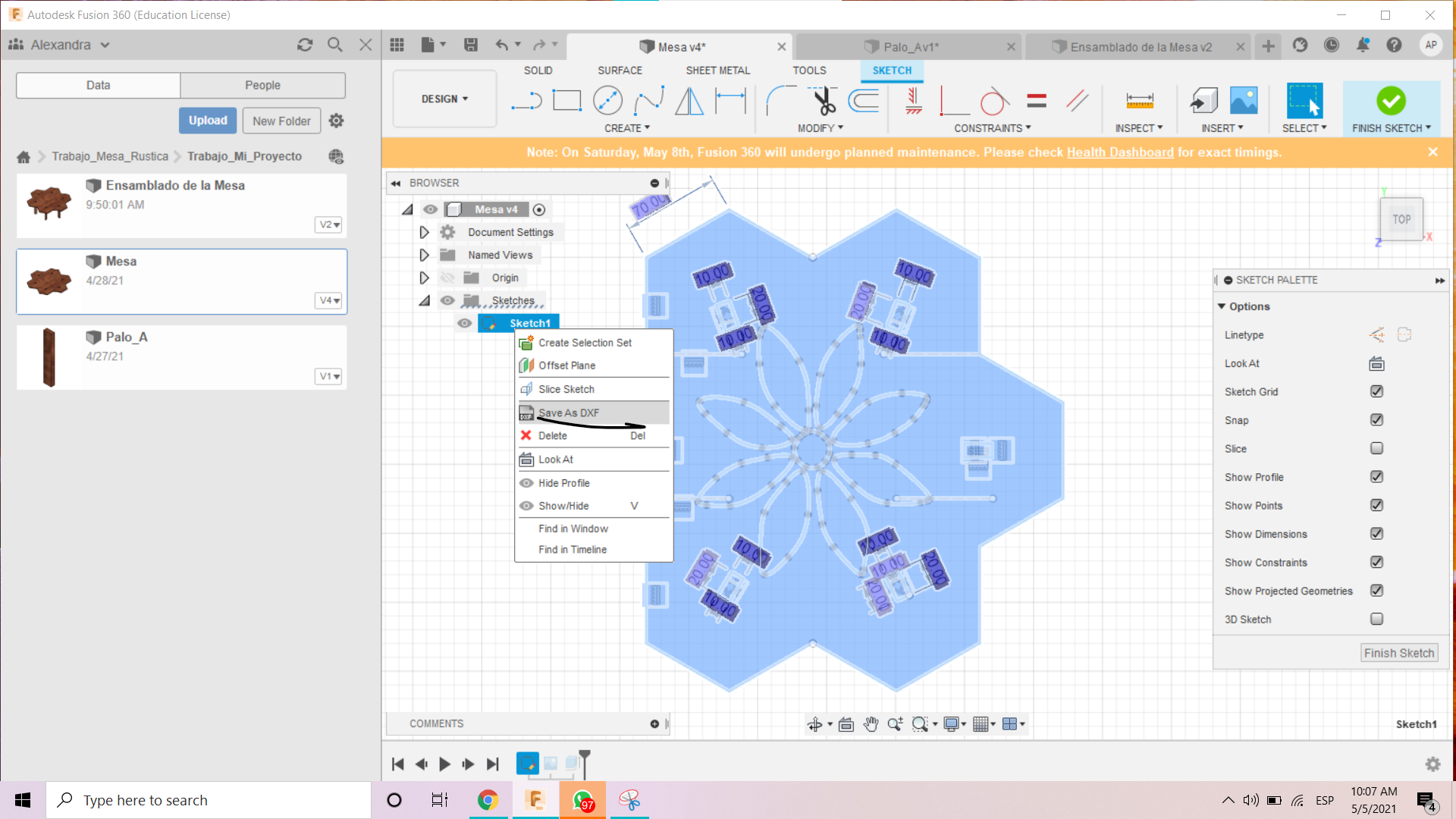
Task: Enable the Slice checkbox
Action: (1376, 449)
